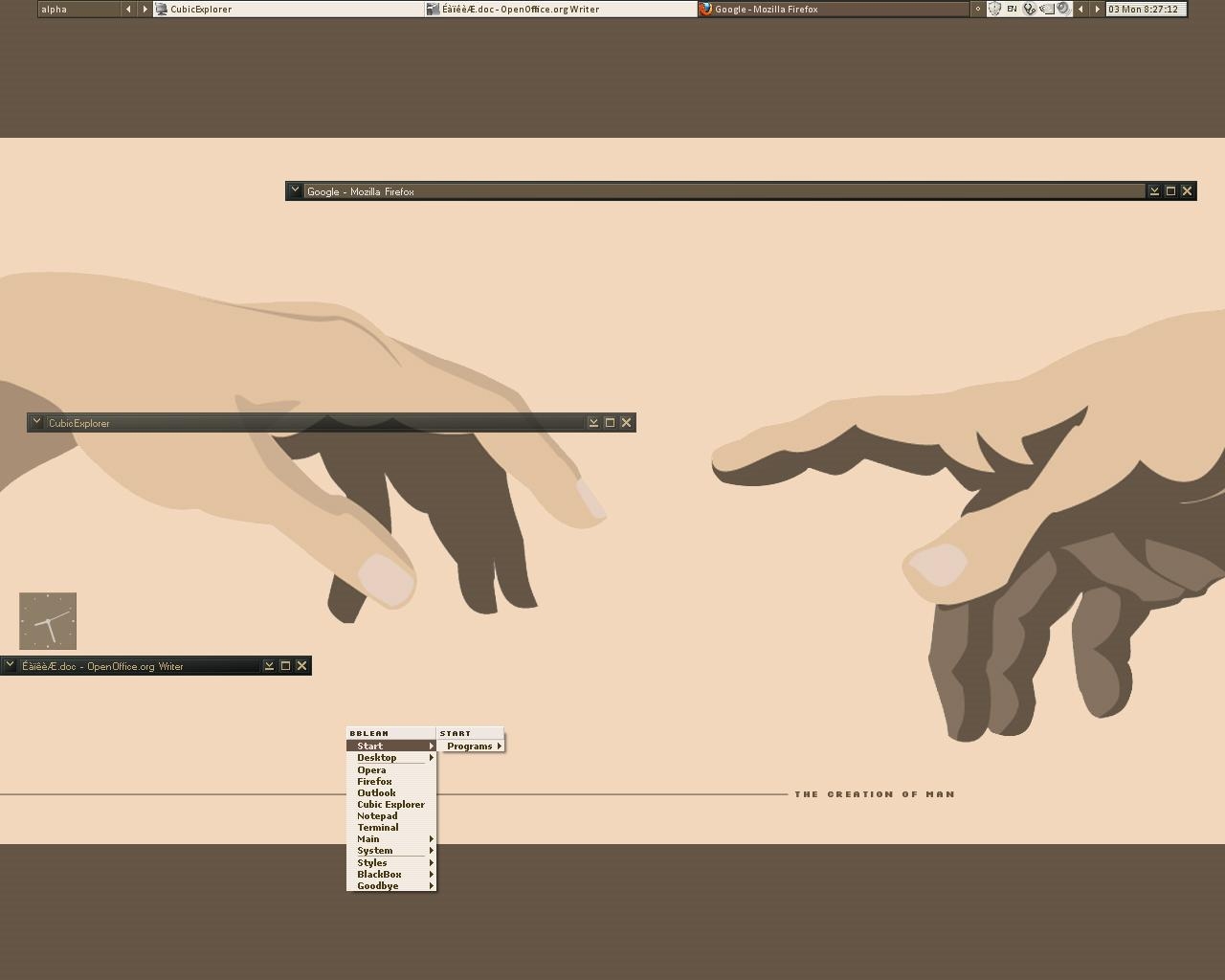Viewport: 1225px width, 980px height.
Task: Click the BBLEAN menu header
Action: 391,733
